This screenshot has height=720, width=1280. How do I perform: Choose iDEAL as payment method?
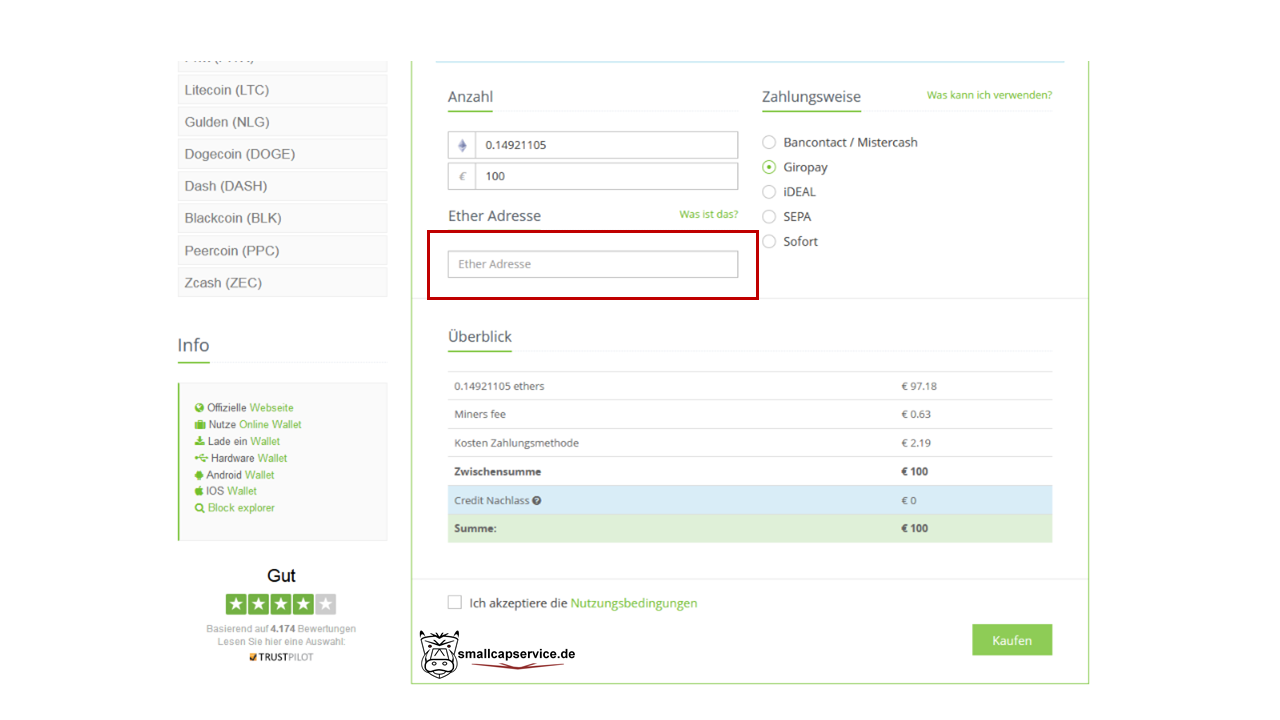pos(769,192)
